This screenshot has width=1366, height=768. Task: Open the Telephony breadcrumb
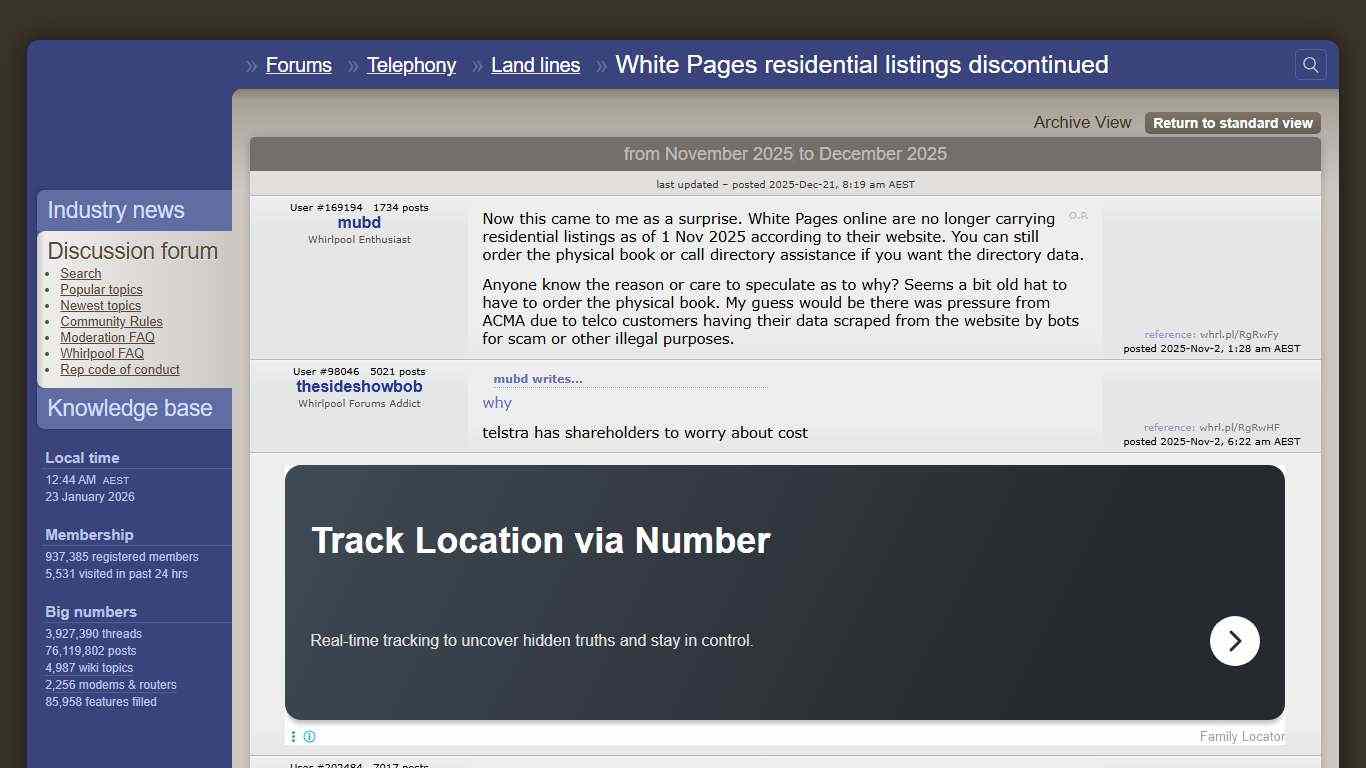click(411, 65)
